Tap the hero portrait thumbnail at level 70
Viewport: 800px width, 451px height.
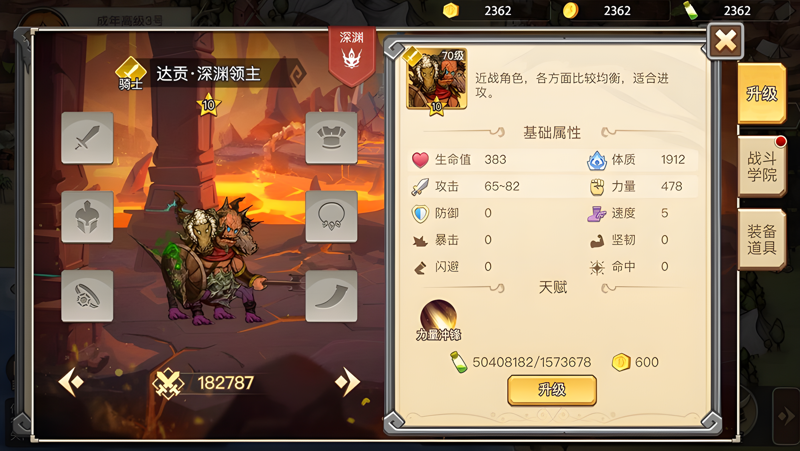click(x=437, y=79)
